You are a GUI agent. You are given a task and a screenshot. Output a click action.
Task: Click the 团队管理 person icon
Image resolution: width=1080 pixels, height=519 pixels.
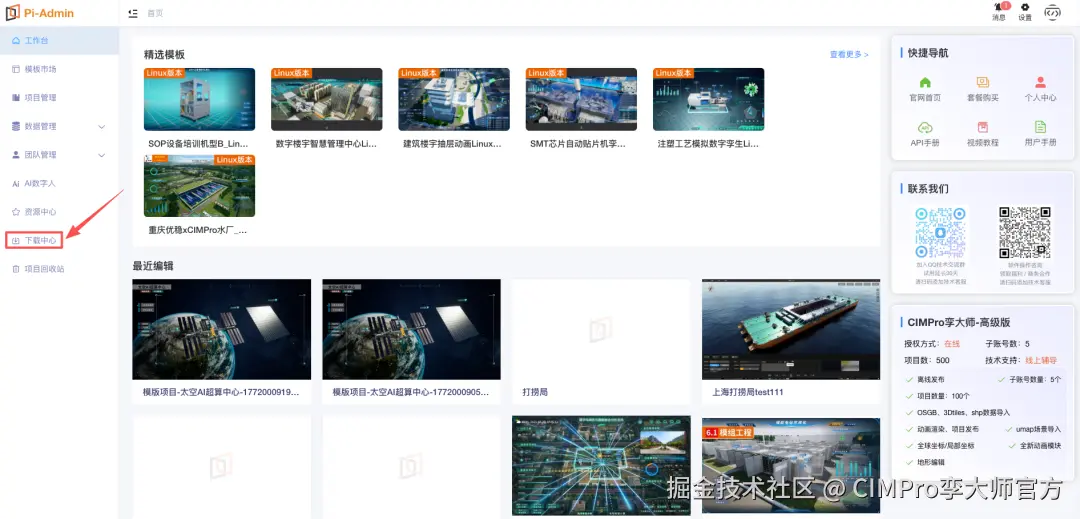click(x=16, y=155)
